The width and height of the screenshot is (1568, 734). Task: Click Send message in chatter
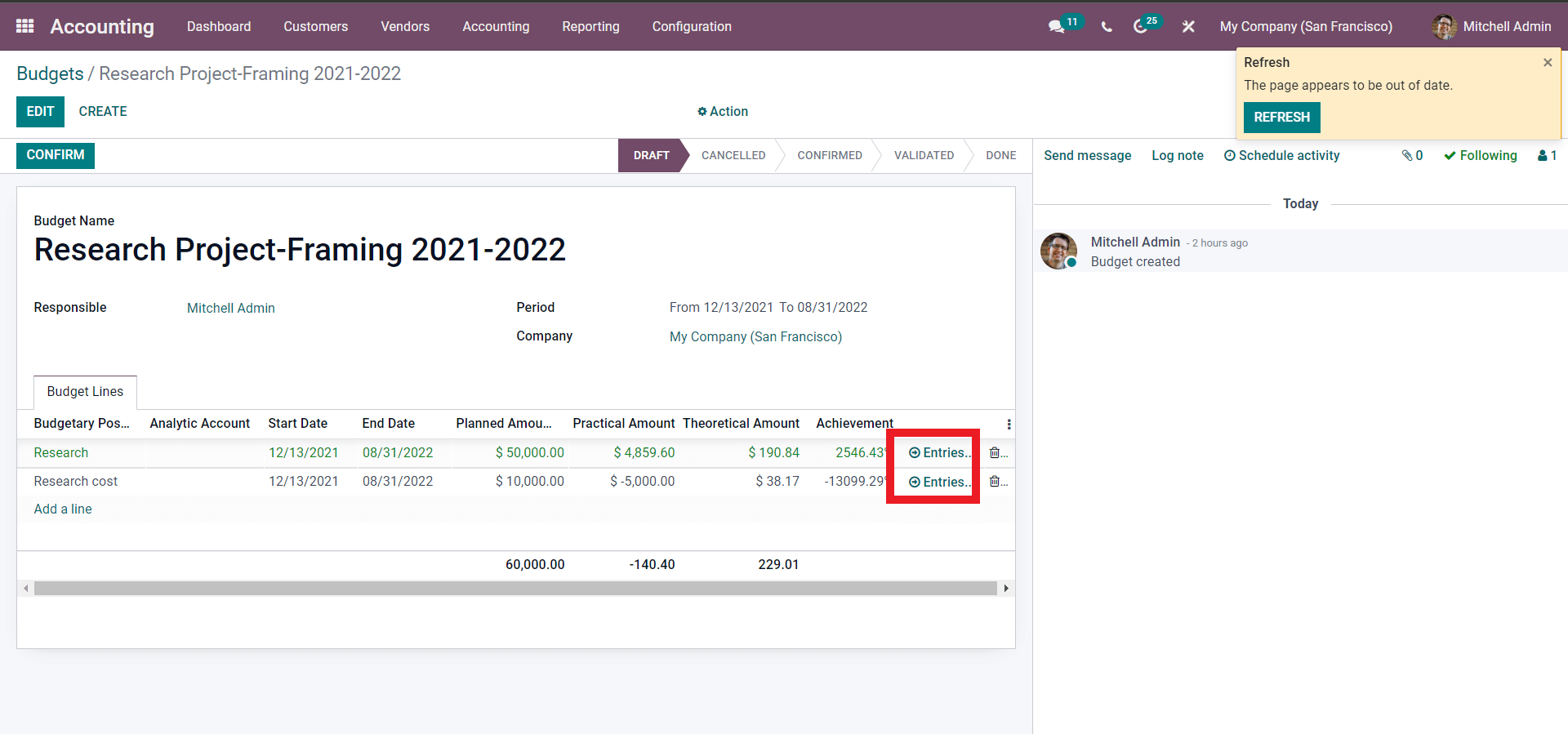pyautogui.click(x=1087, y=155)
